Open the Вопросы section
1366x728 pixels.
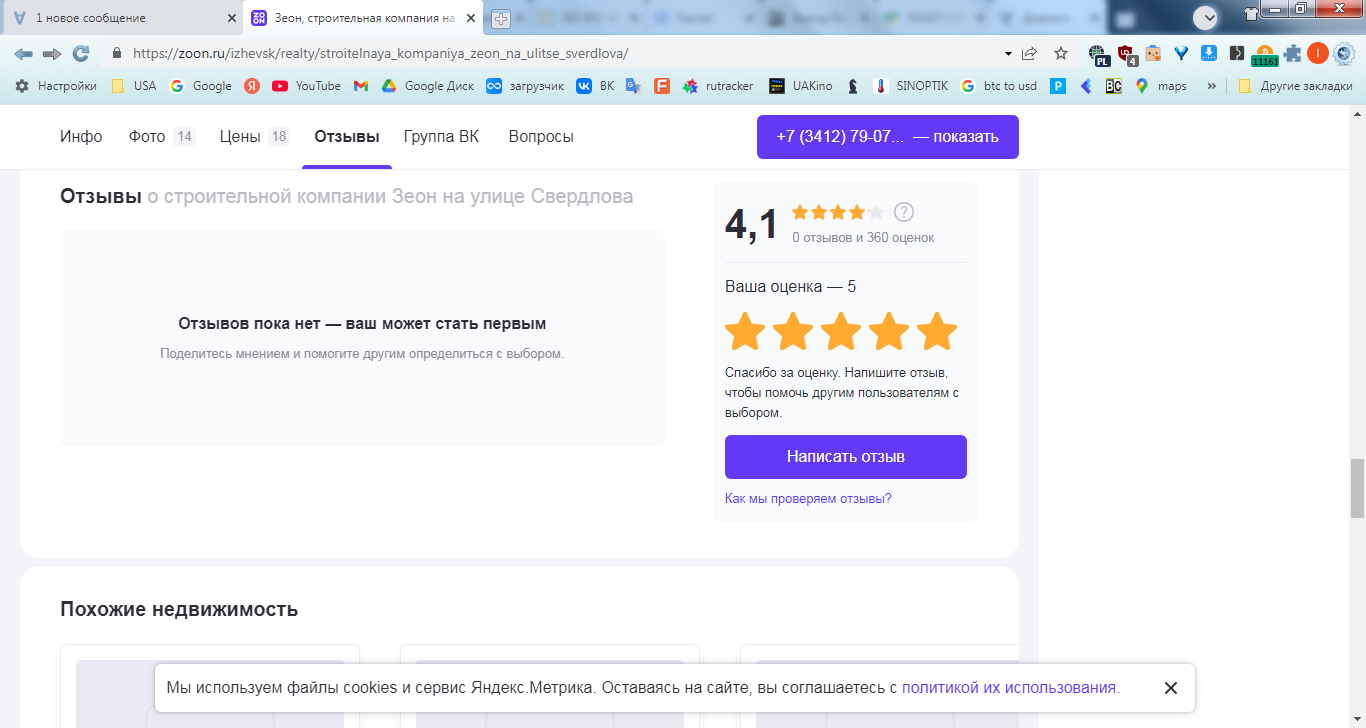click(541, 137)
